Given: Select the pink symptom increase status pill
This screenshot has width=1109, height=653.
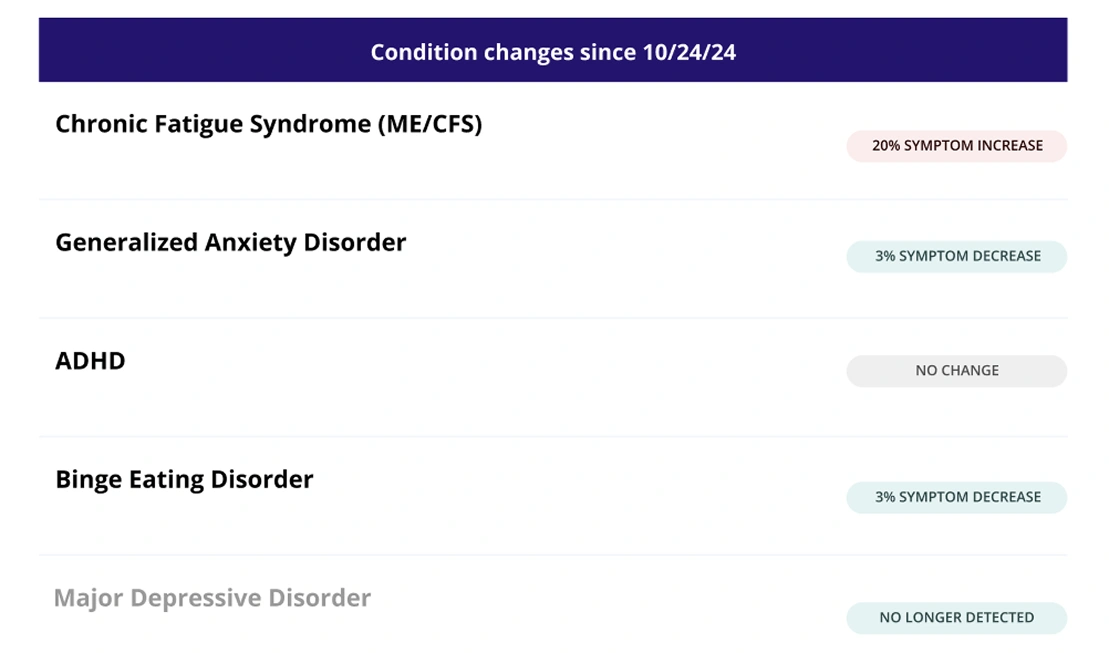Looking at the screenshot, I should point(956,146).
